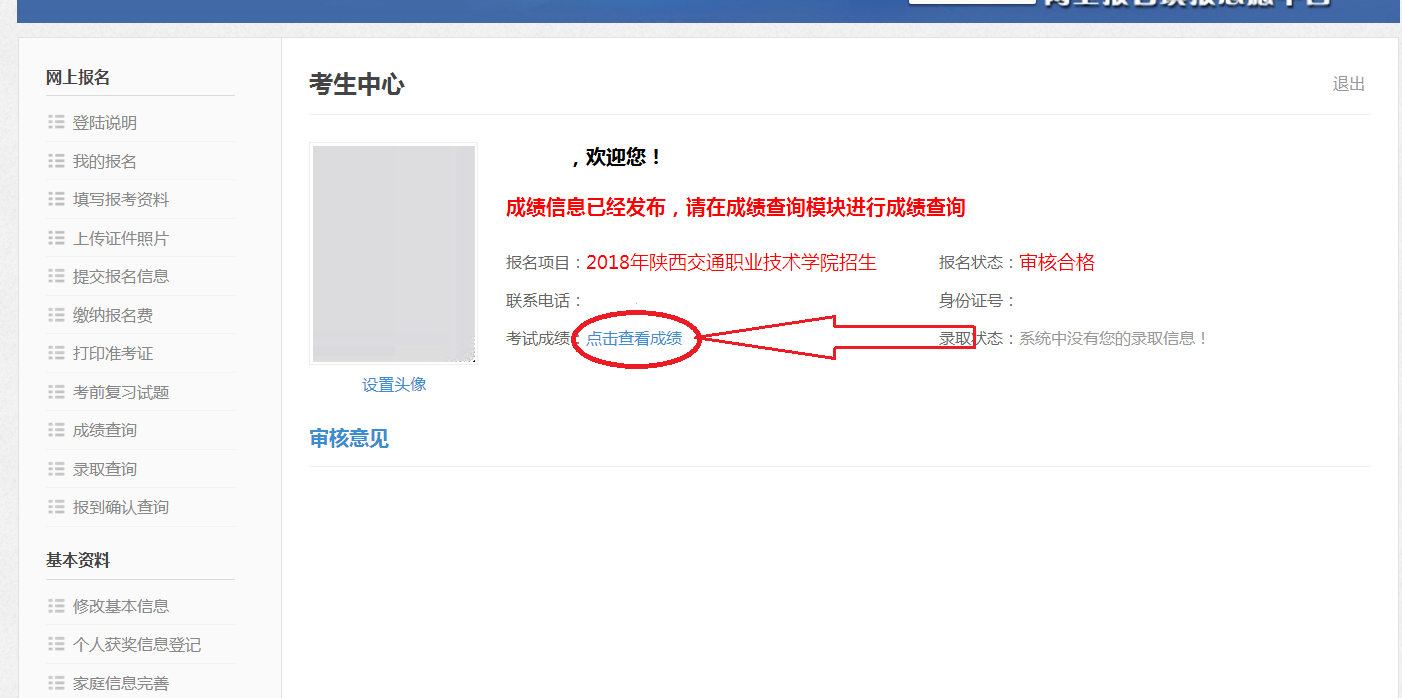Go to 考前复习试题 page
This screenshot has width=1402, height=698.
click(x=121, y=392)
